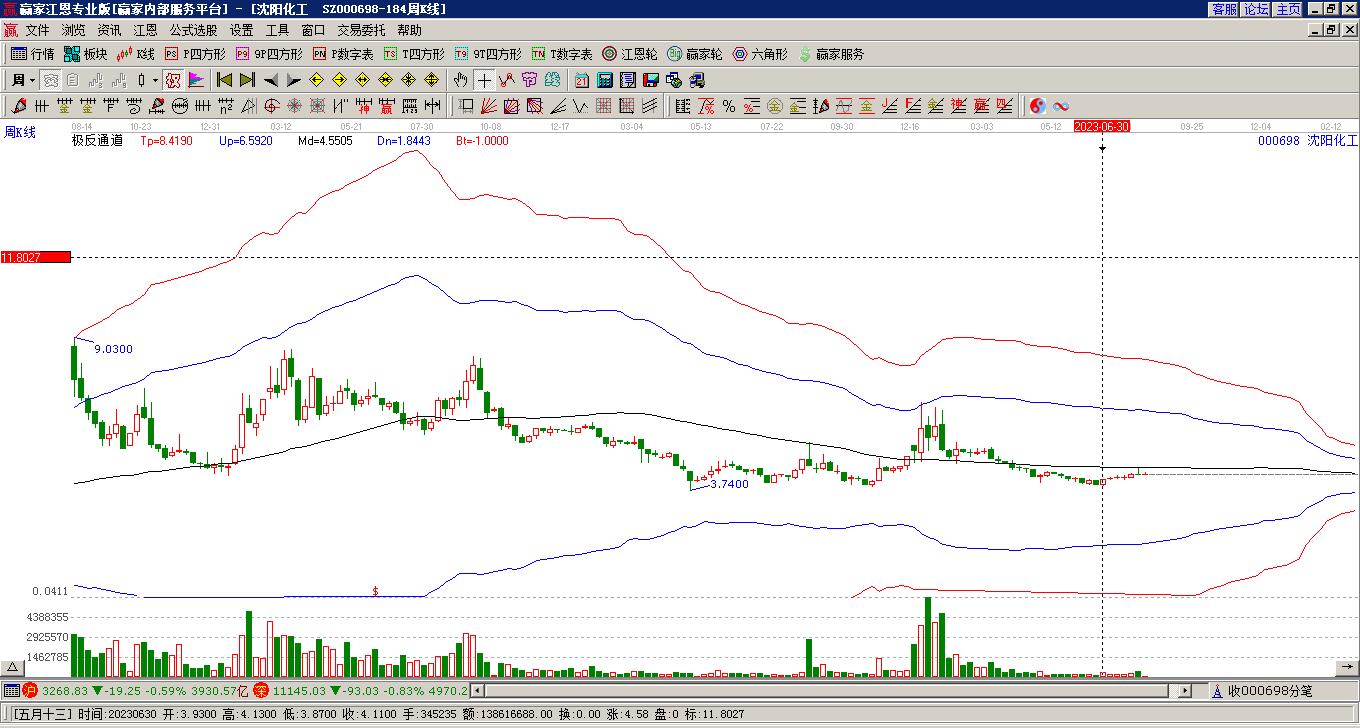The image size is (1360, 728).
Task: Open the 工具 menu
Action: pos(277,31)
